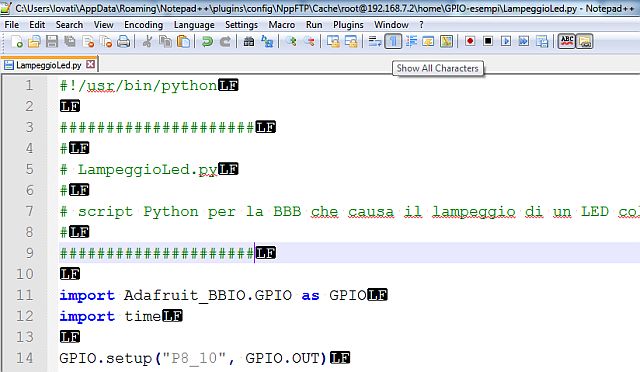The height and width of the screenshot is (372, 640).
Task: Click line number 1 in the margin
Action: pos(29,85)
